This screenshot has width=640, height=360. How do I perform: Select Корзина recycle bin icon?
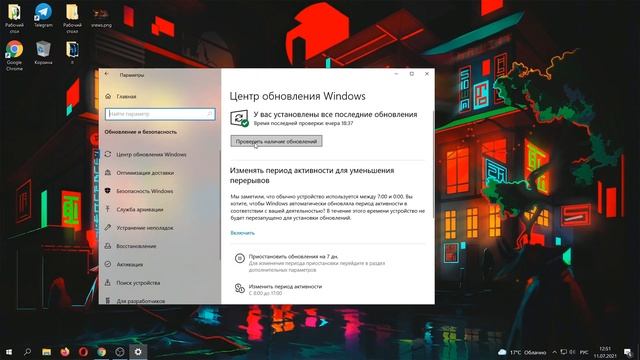tap(43, 53)
